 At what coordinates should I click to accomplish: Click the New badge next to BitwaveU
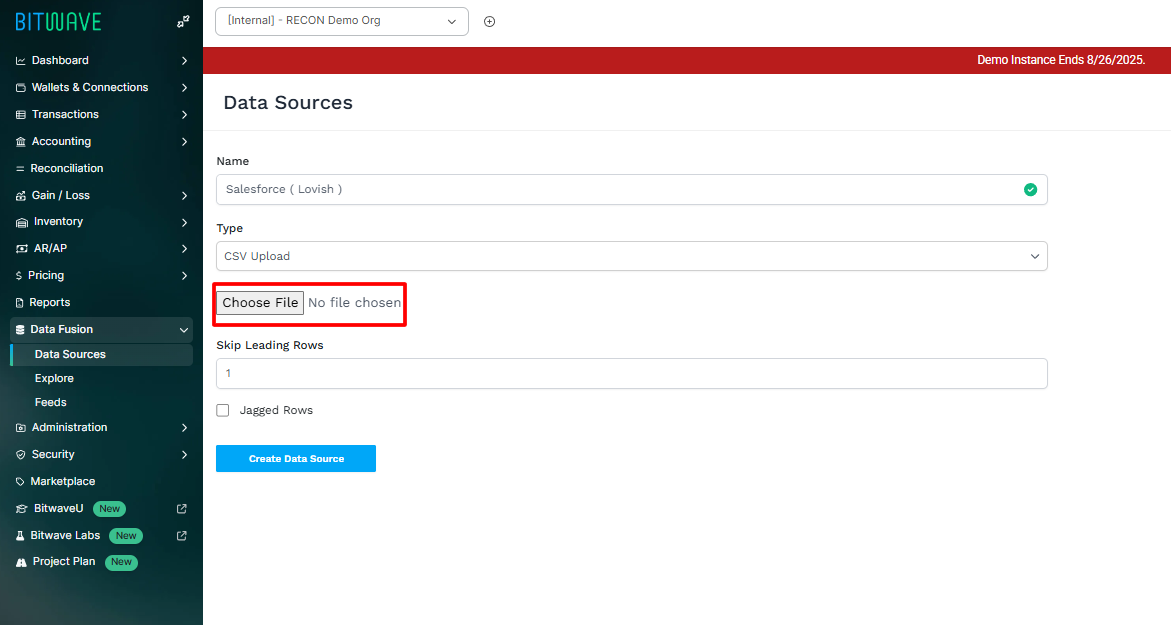(x=110, y=509)
